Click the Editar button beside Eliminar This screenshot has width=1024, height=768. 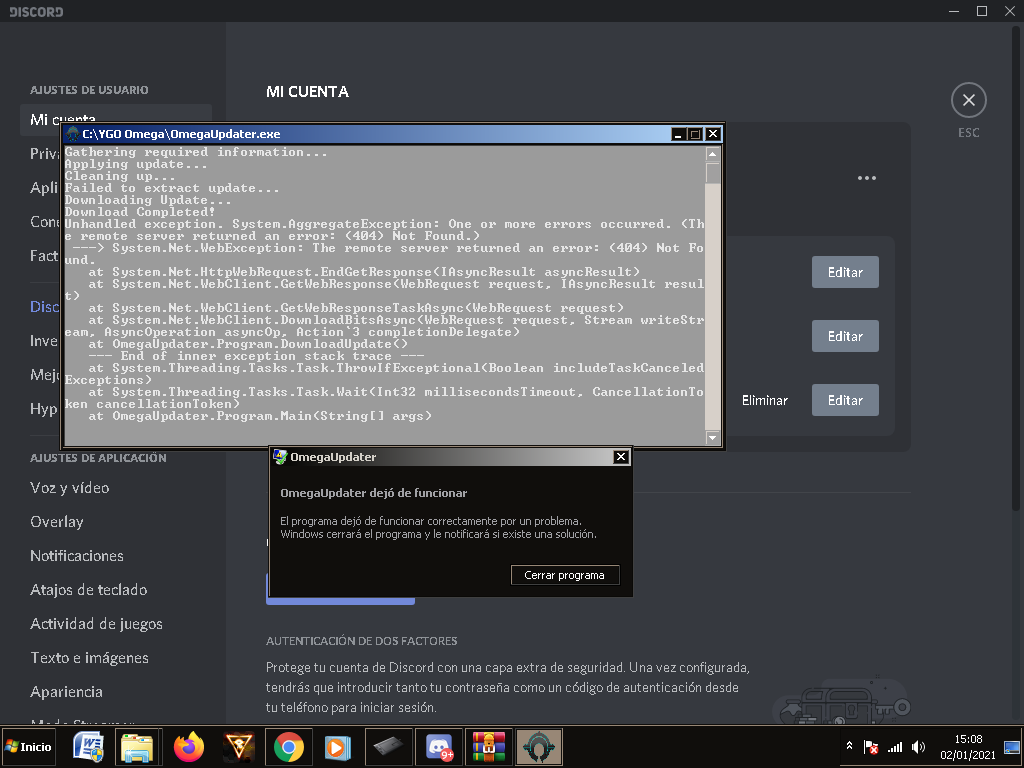pos(845,400)
